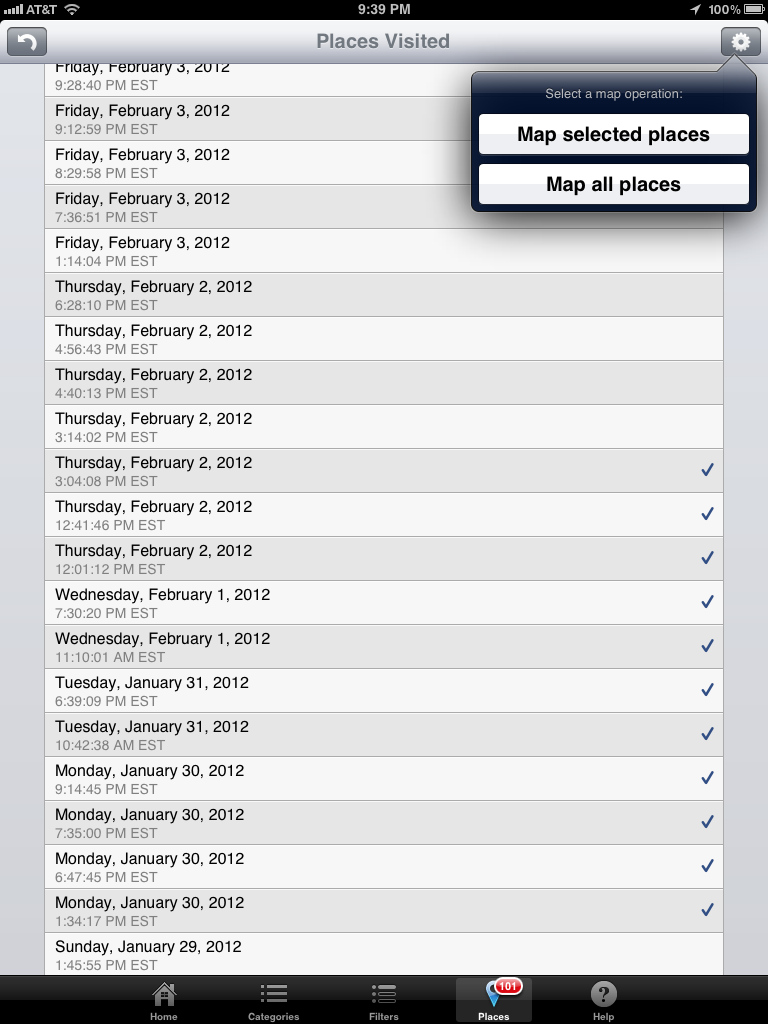Select the Sunday, January 29, 2012 row
The width and height of the screenshot is (768, 1024).
click(384, 954)
